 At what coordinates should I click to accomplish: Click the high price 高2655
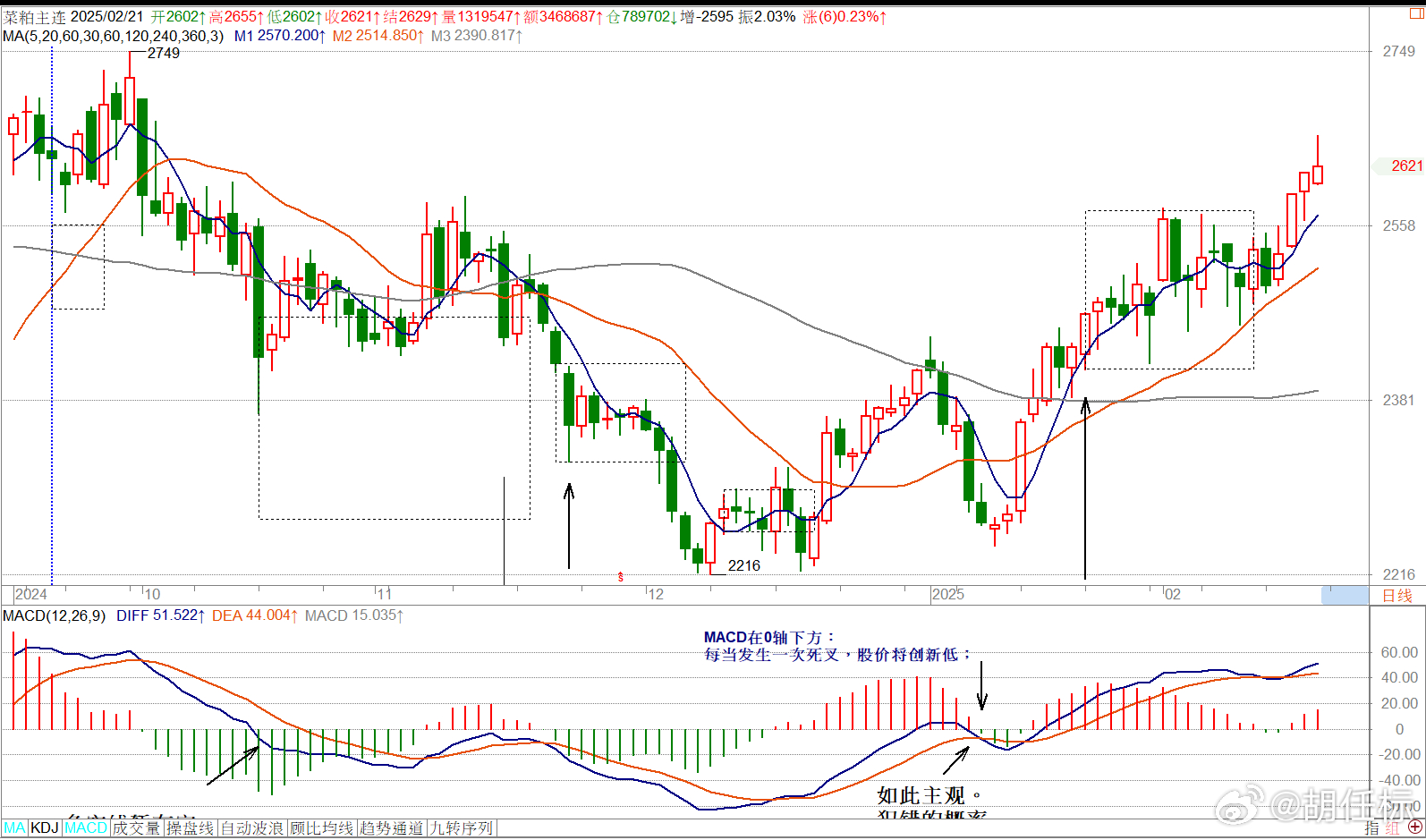tap(236, 17)
